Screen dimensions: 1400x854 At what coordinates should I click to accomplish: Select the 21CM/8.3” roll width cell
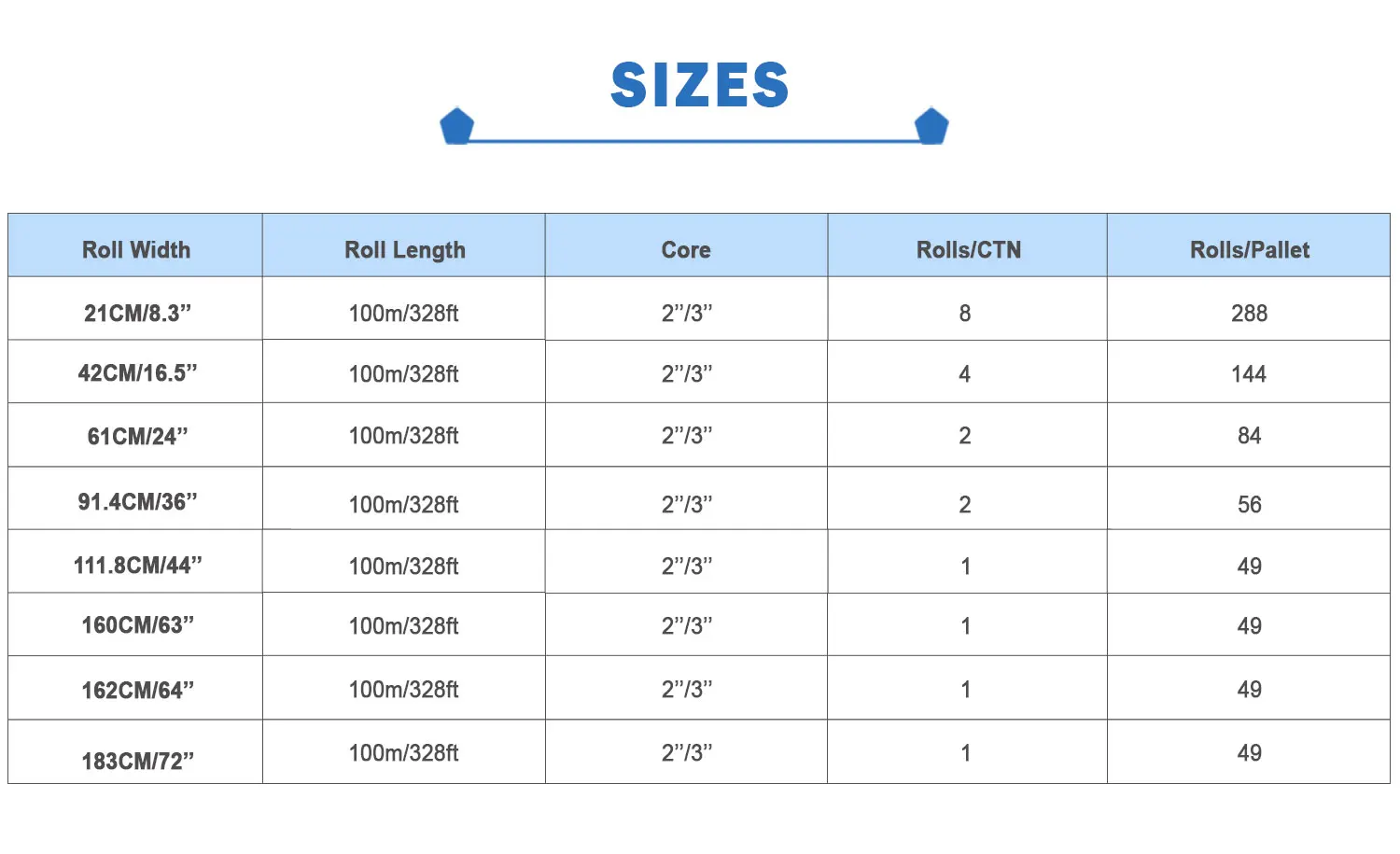pos(137,314)
